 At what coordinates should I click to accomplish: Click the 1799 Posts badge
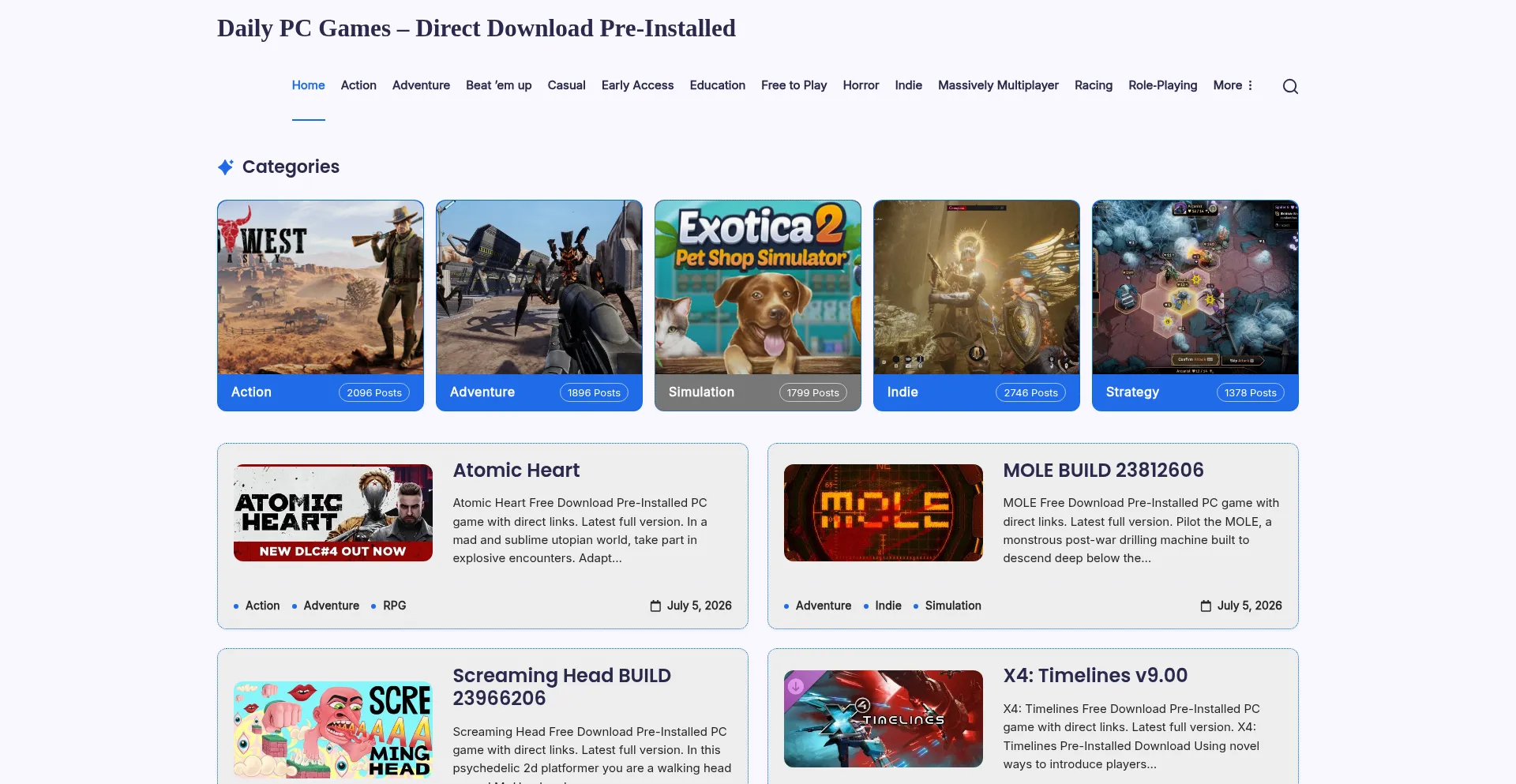(x=813, y=392)
